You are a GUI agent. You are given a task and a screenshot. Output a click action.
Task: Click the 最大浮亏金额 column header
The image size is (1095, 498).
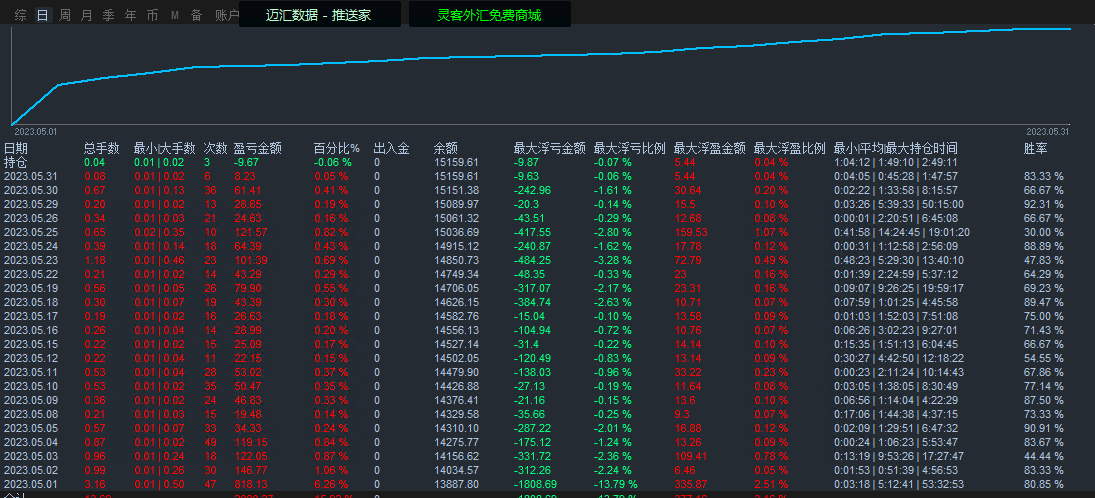pos(550,148)
